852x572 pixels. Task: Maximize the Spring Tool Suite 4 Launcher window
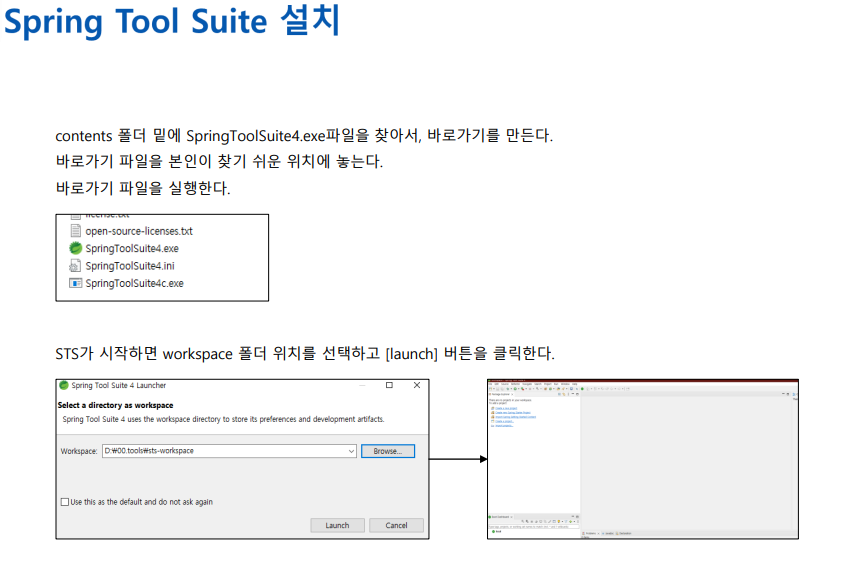pos(389,385)
